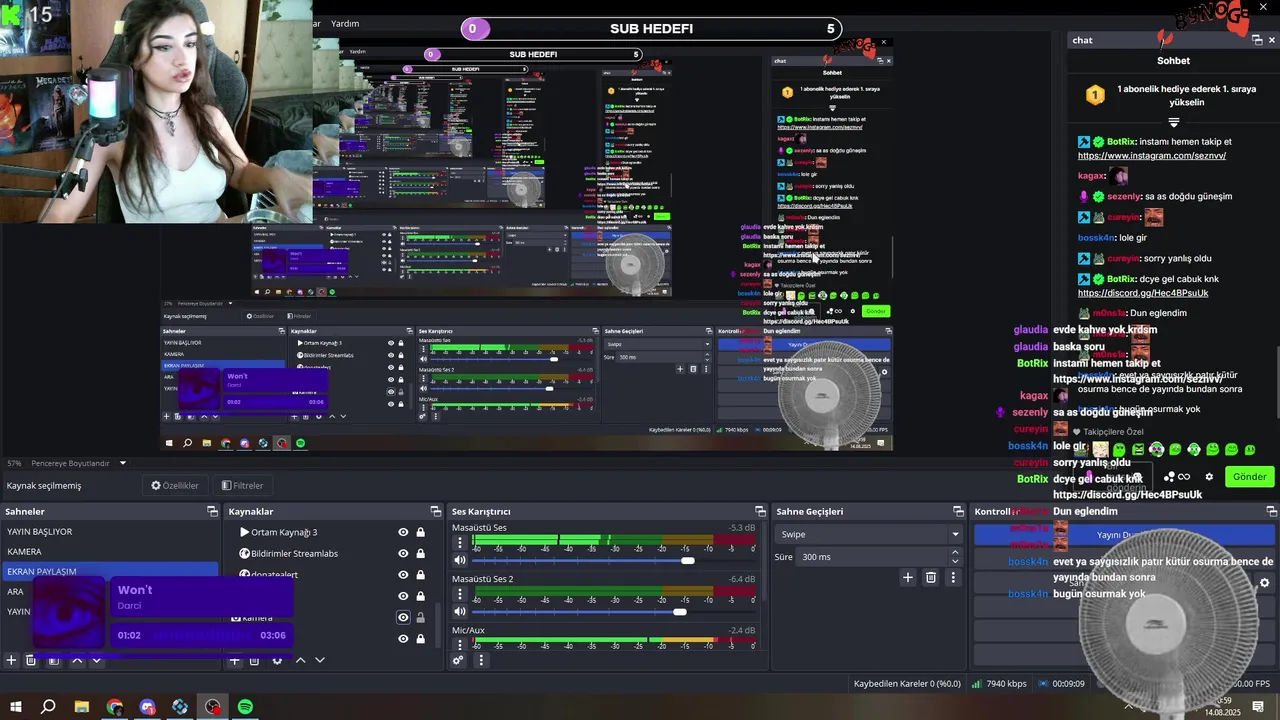Screen dimensions: 1280x720
Task: Open Masaüstü Ses 2 options menu dots
Action: click(x=460, y=594)
